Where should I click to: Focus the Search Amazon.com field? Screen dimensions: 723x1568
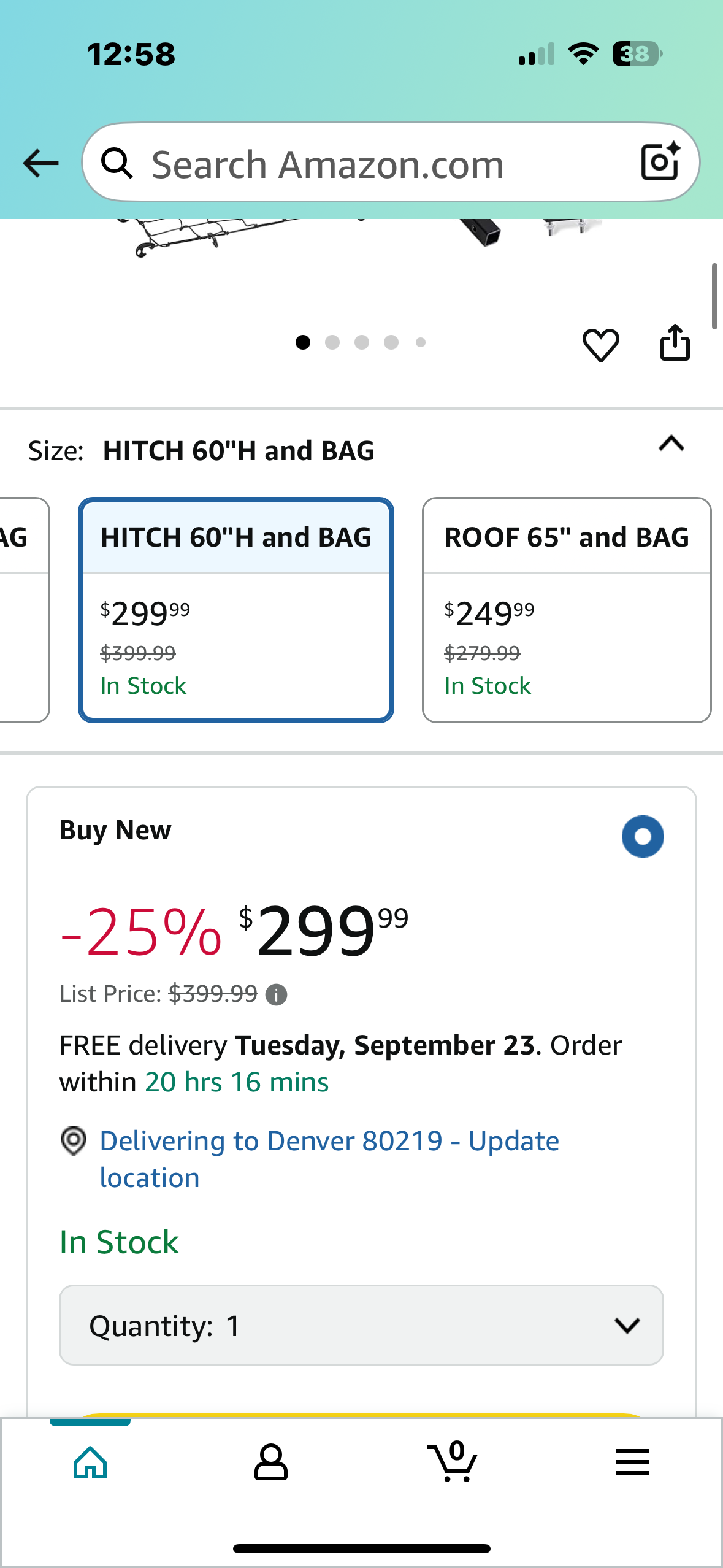[391, 163]
